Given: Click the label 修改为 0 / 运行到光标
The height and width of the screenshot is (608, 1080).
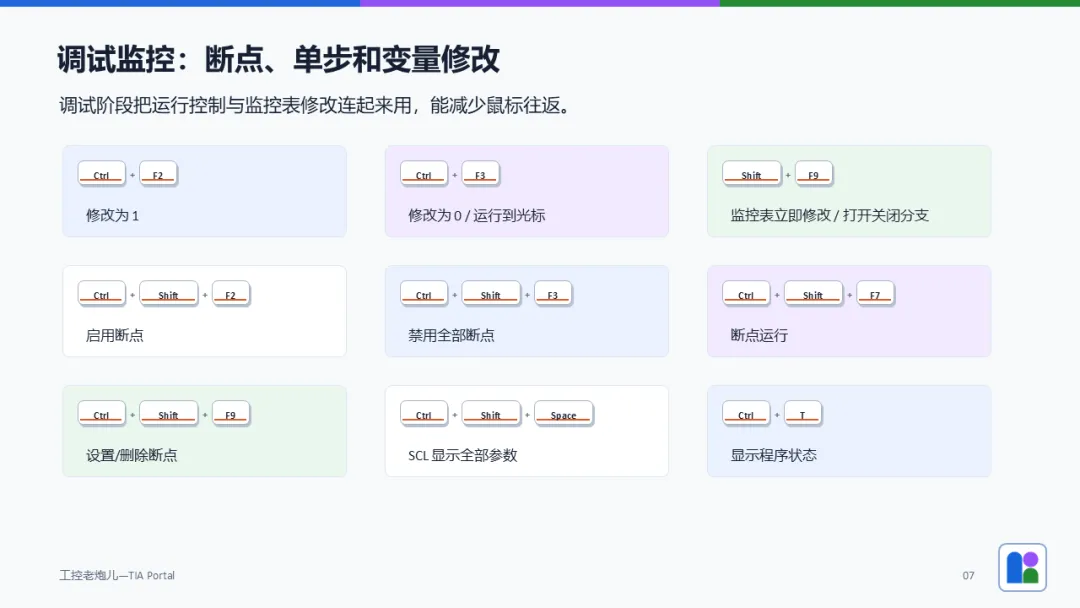Looking at the screenshot, I should point(477,216).
